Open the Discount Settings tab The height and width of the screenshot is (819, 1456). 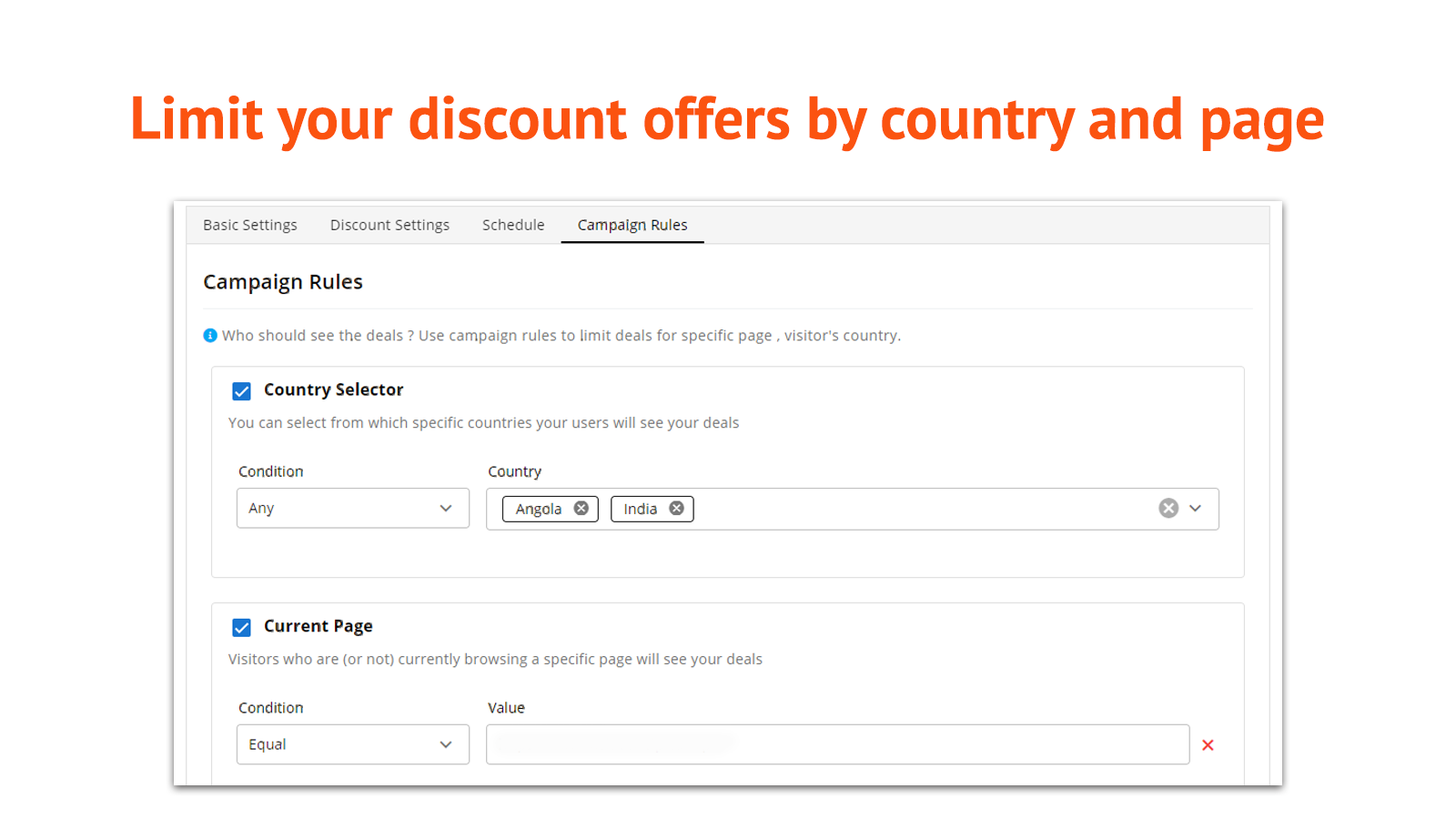click(389, 226)
